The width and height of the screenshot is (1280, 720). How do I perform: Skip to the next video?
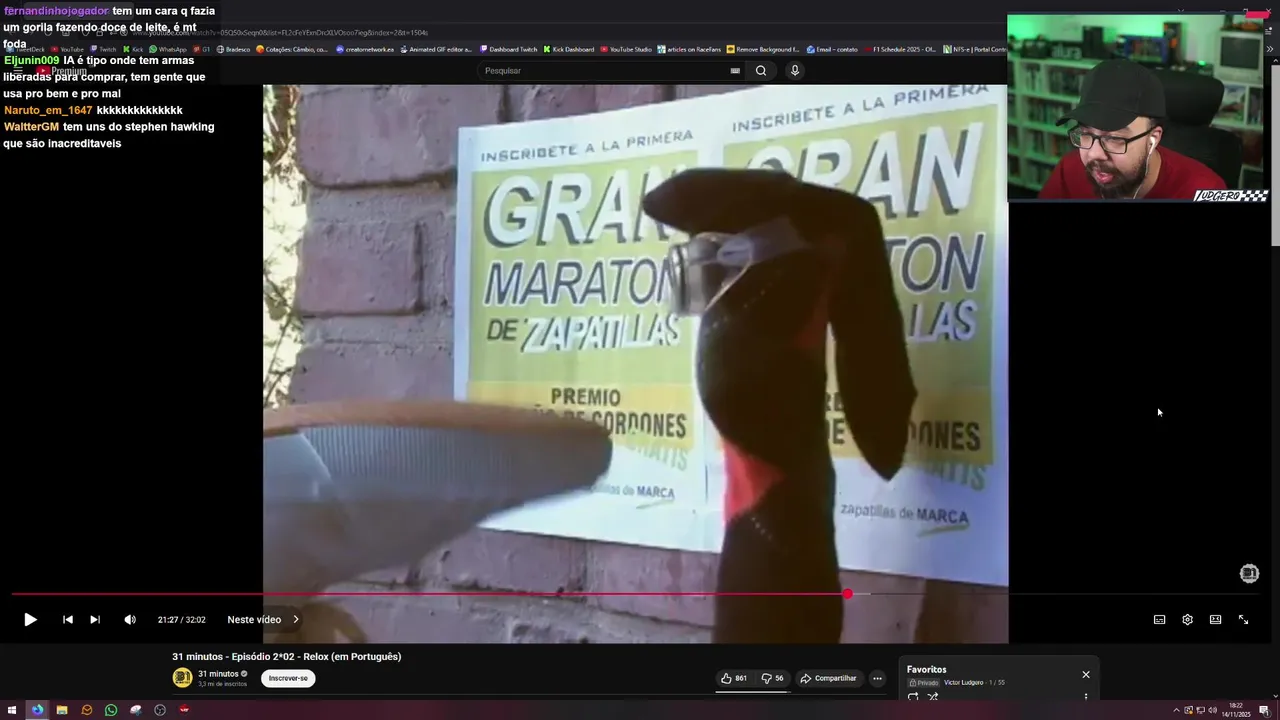coord(95,620)
